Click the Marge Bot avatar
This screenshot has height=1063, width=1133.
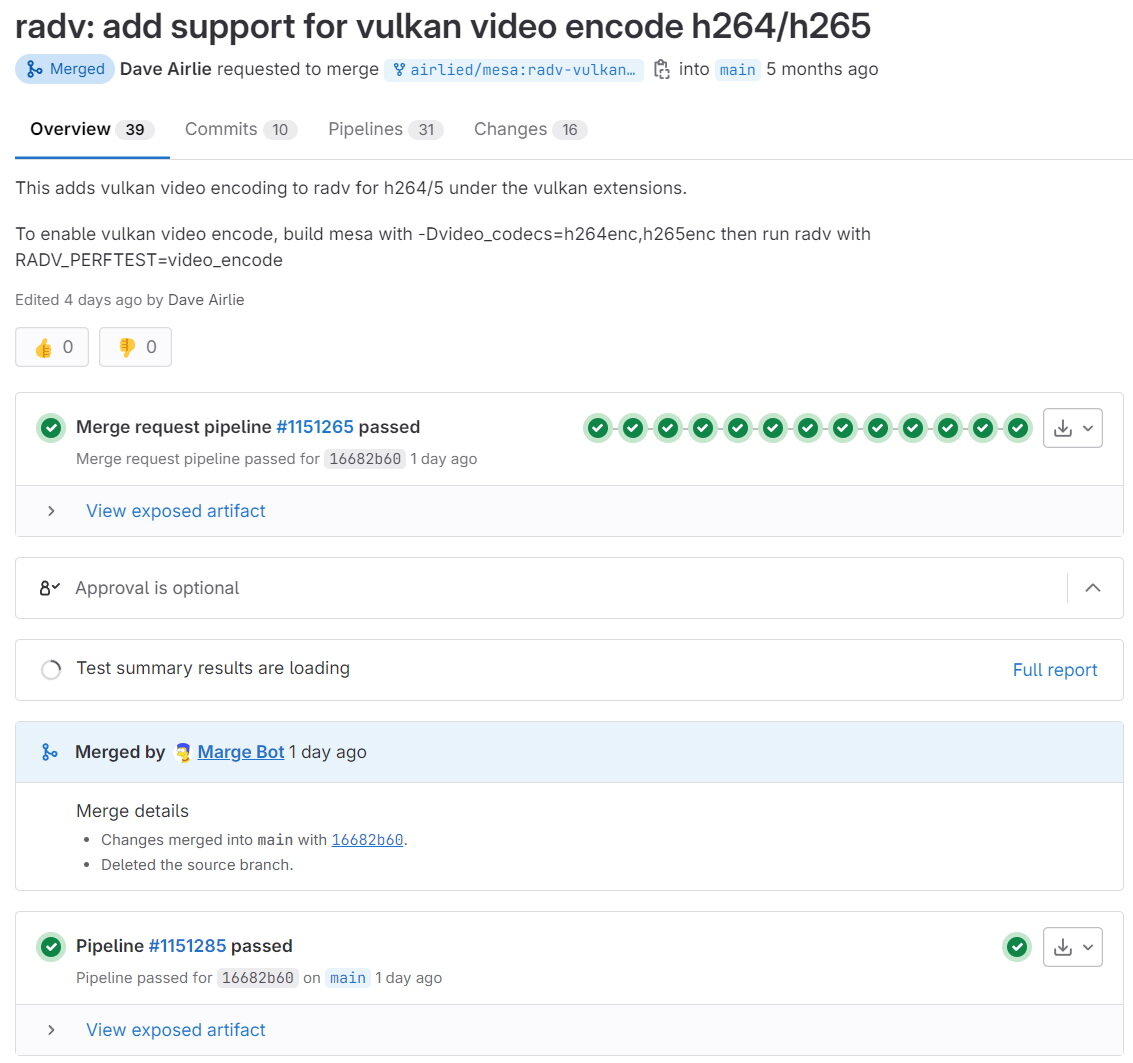point(184,752)
